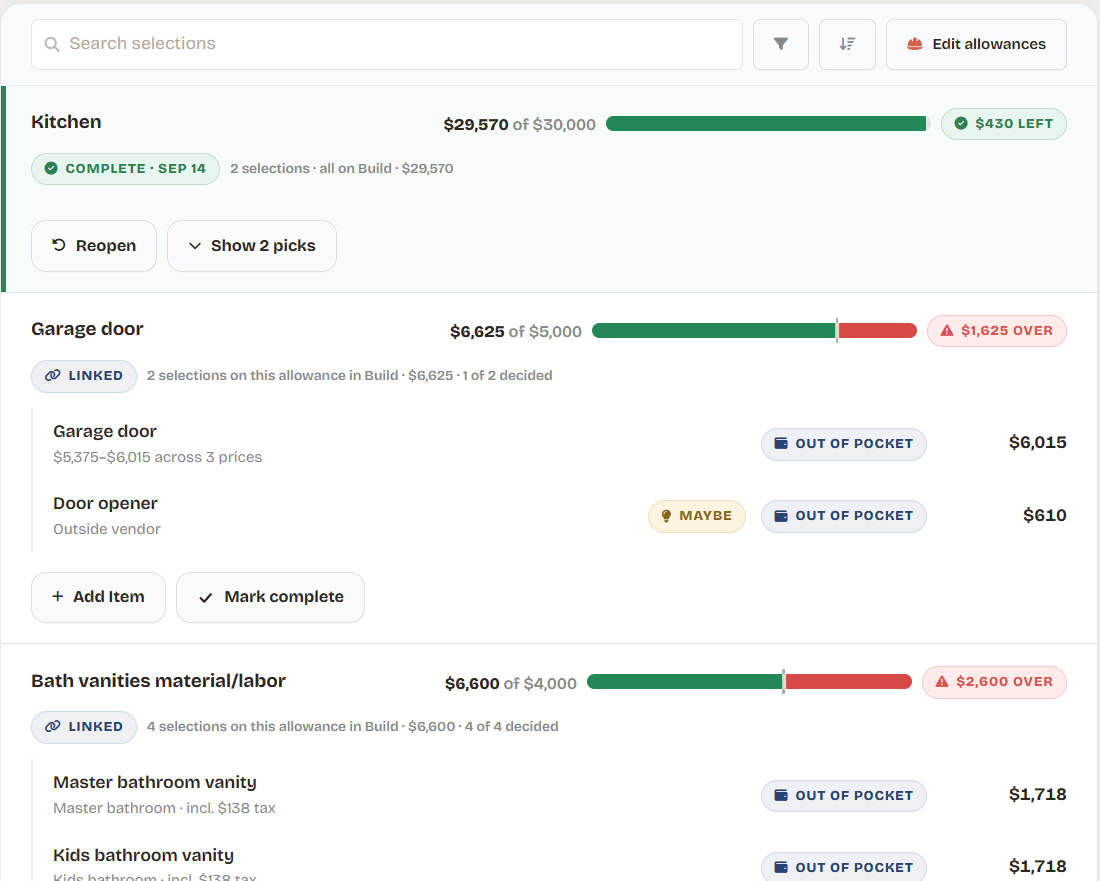Click the $1,625 OVER warning badge

997,331
